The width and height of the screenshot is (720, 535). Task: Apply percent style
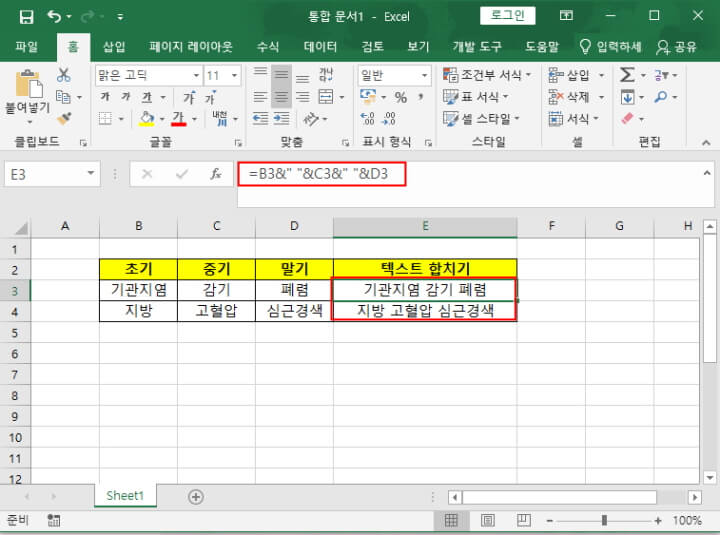(400, 97)
